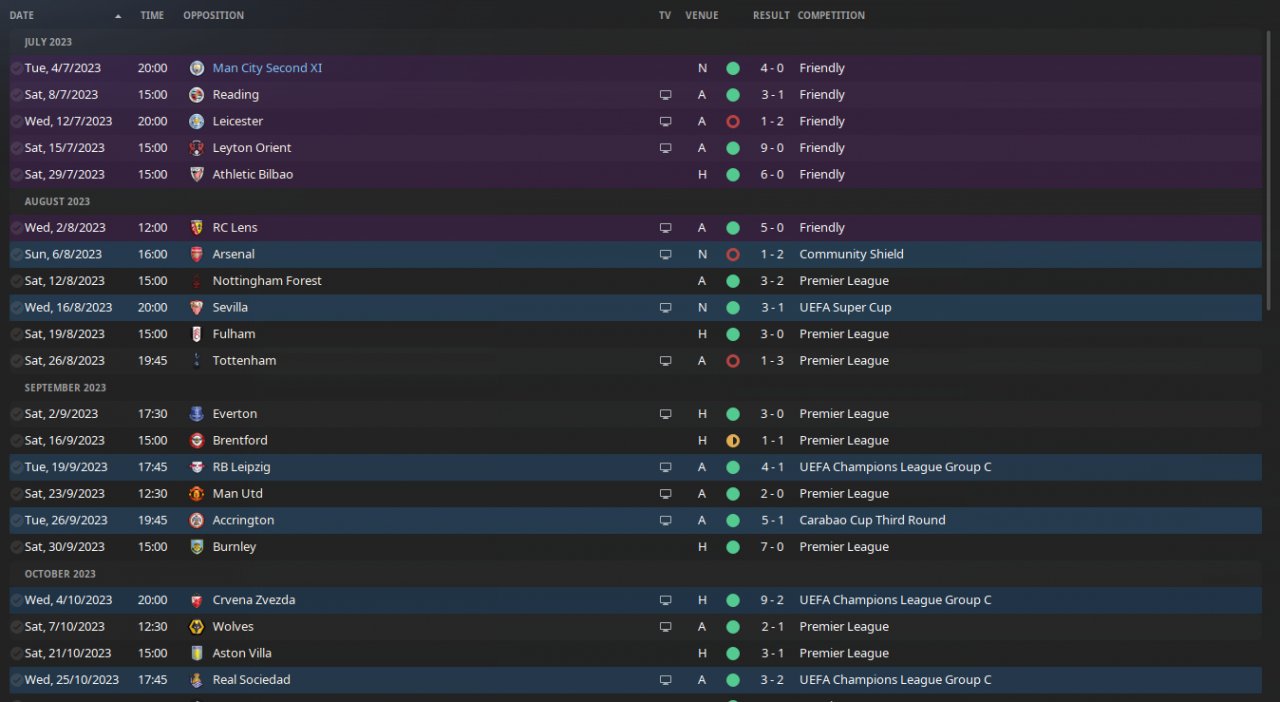The height and width of the screenshot is (702, 1280).
Task: Collapse the July 2023 month group
Action: point(48,42)
